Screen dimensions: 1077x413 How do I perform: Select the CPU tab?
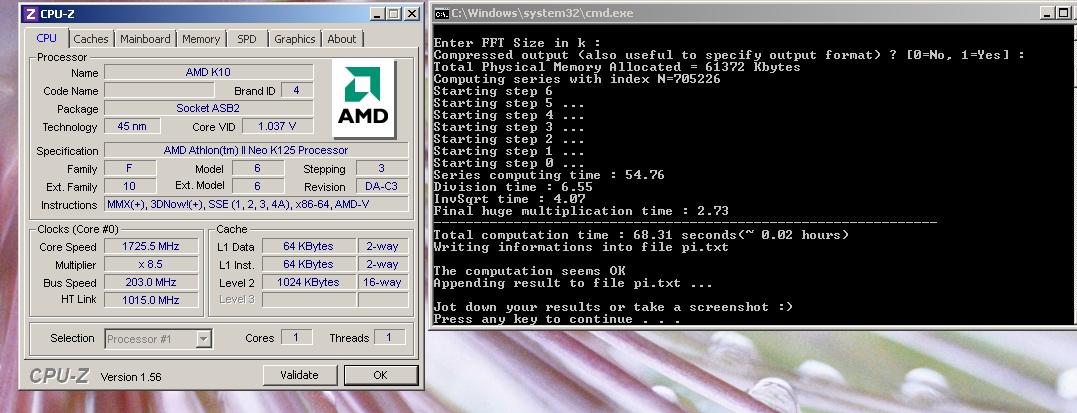pyautogui.click(x=47, y=38)
